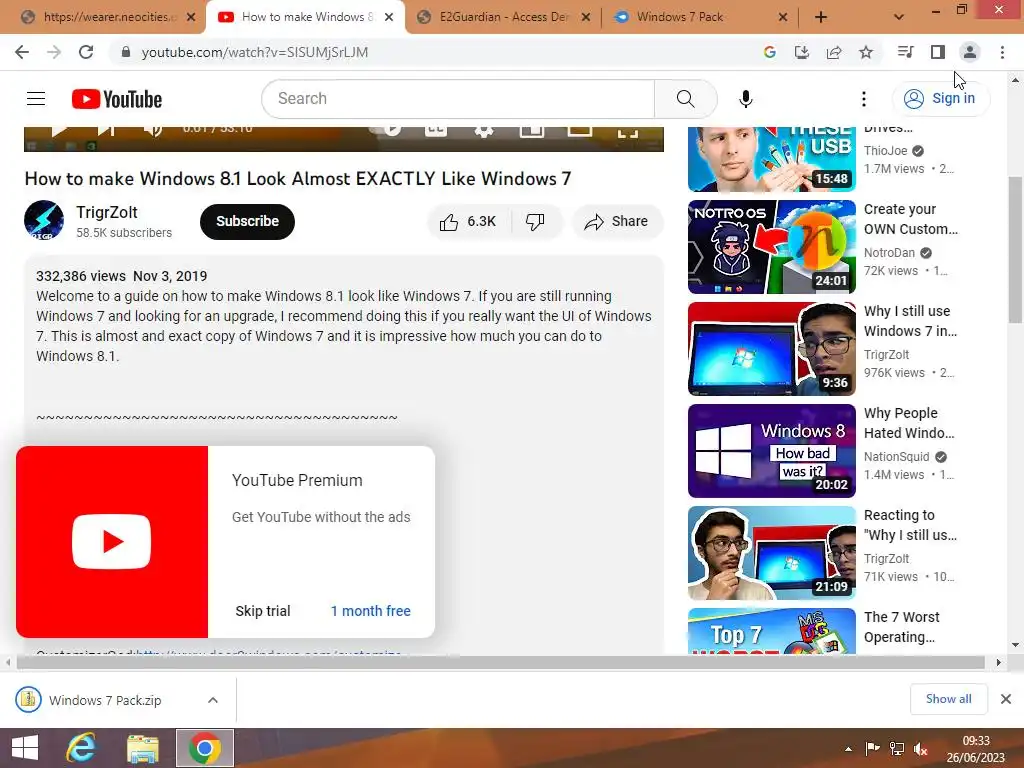Click the muted volume tray icon

pos(920,749)
